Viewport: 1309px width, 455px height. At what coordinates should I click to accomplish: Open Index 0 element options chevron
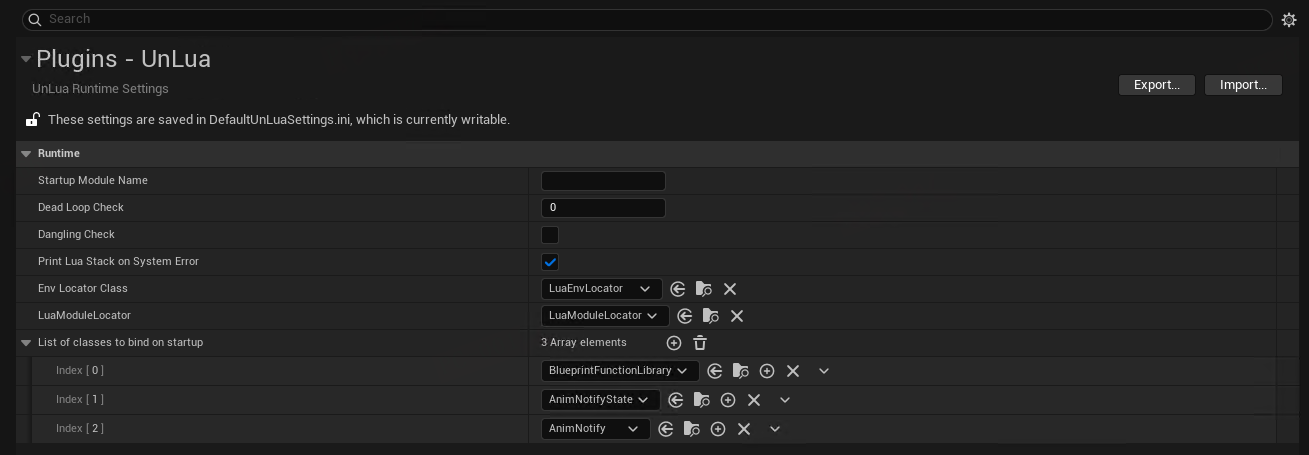pos(824,371)
